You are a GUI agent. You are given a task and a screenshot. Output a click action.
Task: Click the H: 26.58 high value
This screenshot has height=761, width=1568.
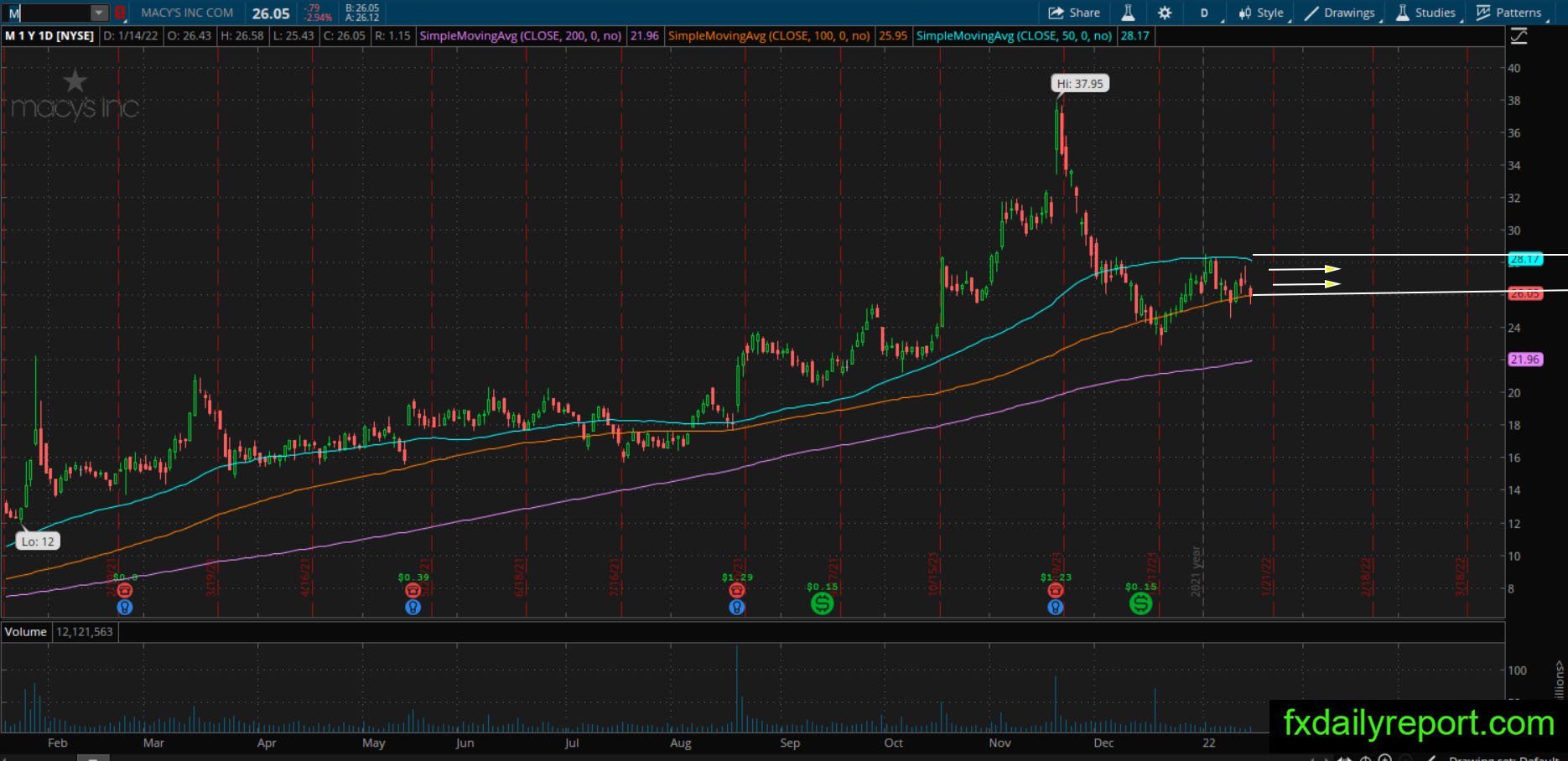(x=242, y=36)
